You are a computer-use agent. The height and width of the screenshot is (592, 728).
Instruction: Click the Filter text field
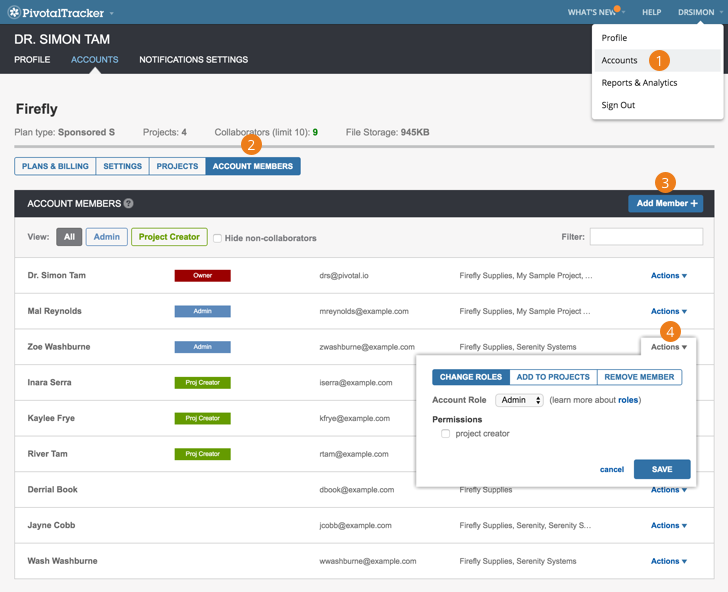pos(645,237)
